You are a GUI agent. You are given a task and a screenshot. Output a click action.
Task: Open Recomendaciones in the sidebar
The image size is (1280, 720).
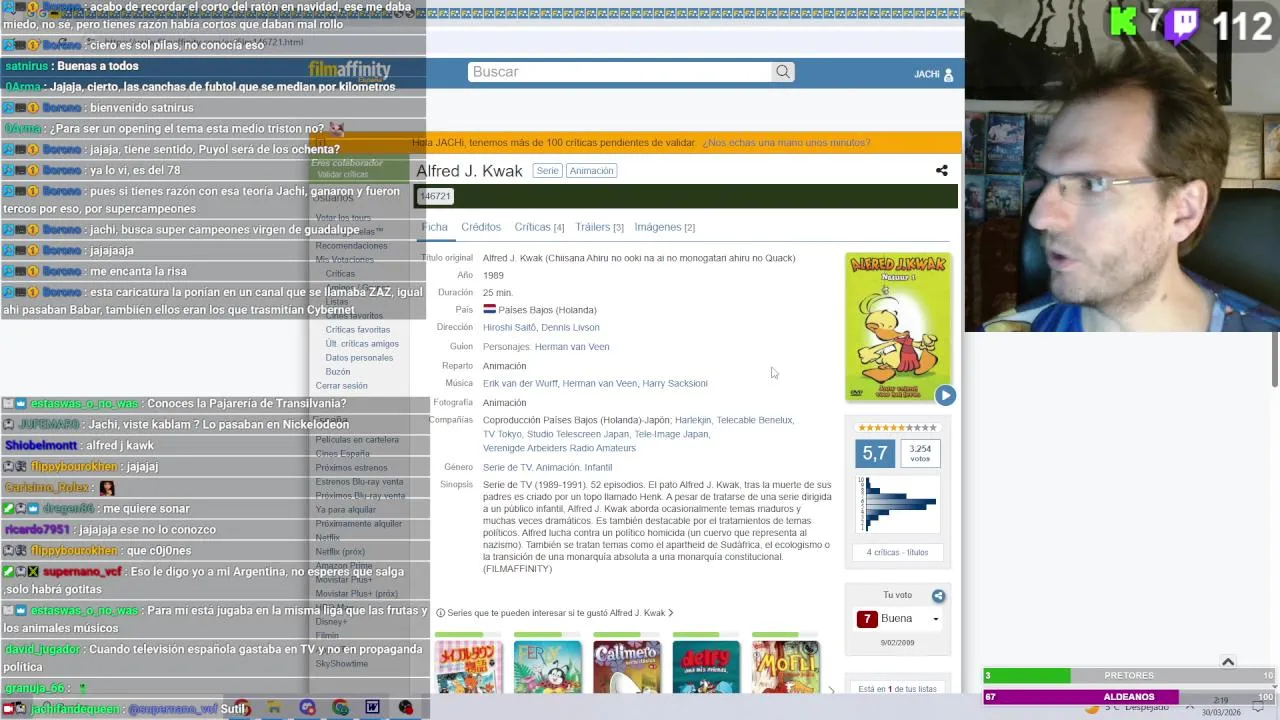pyautogui.click(x=351, y=246)
